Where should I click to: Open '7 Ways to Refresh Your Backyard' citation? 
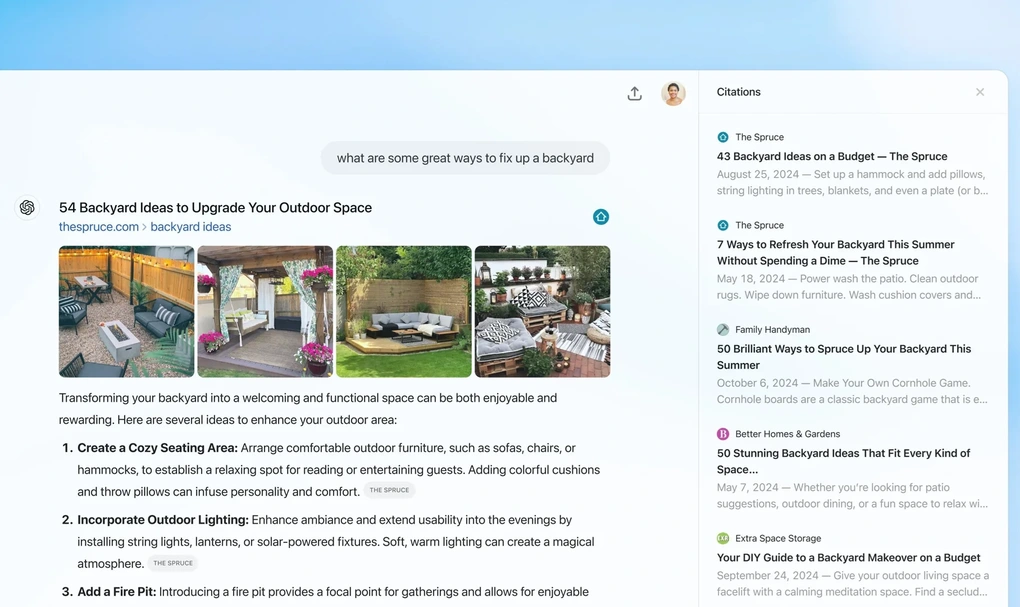coord(835,252)
